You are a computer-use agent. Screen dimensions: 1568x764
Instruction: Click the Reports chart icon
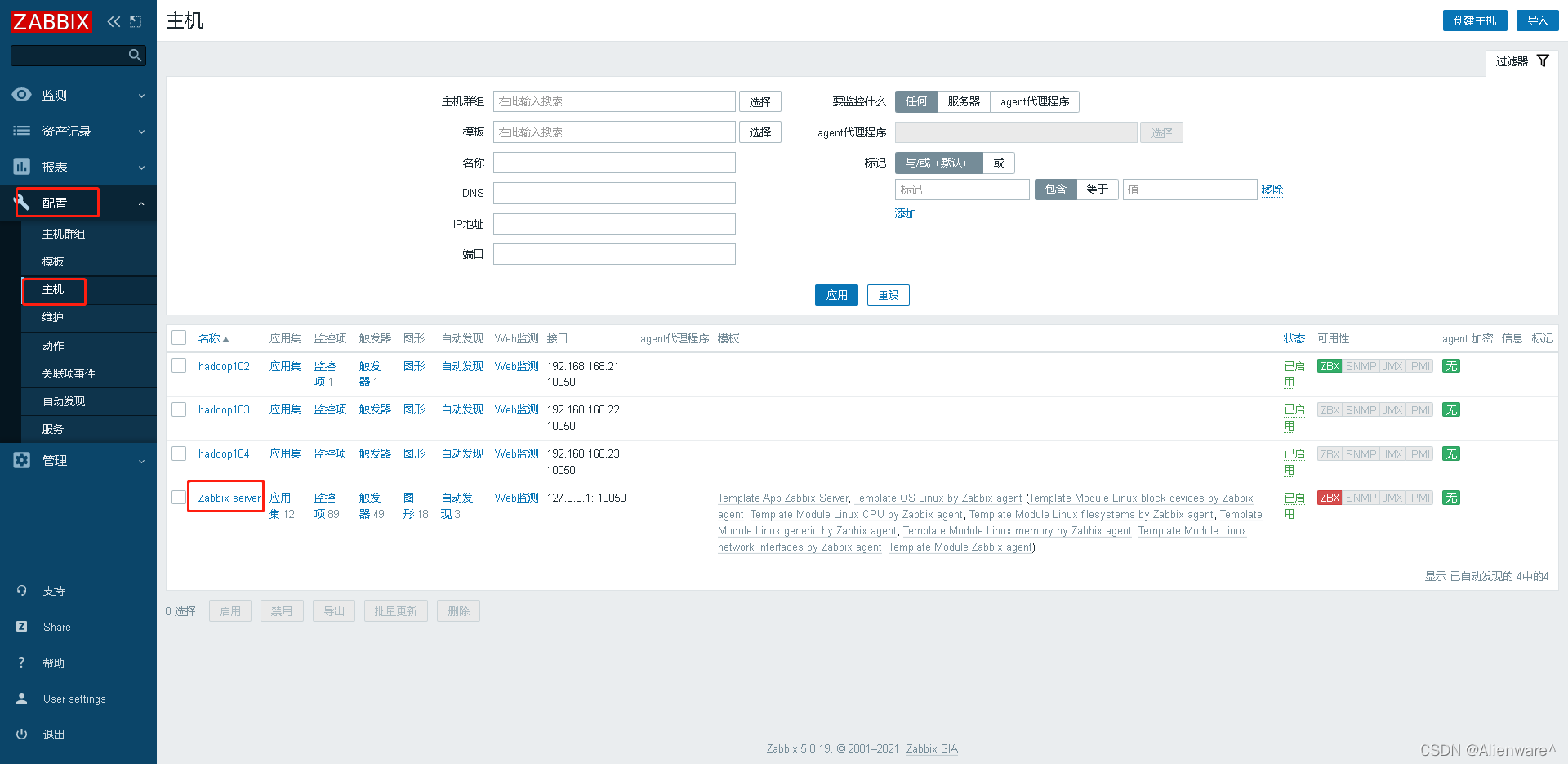pos(22,167)
